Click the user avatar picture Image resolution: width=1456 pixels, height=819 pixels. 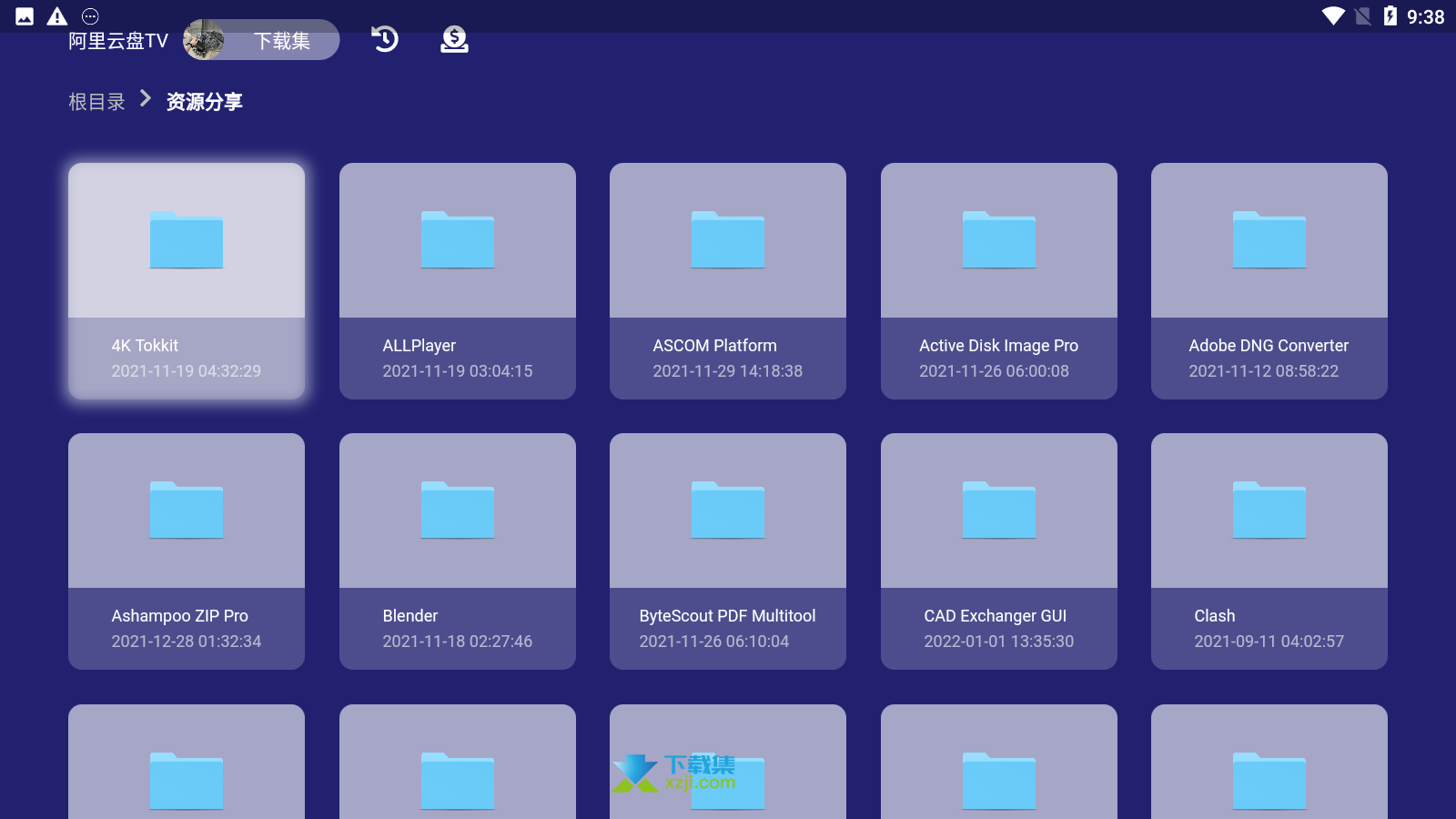tap(204, 40)
